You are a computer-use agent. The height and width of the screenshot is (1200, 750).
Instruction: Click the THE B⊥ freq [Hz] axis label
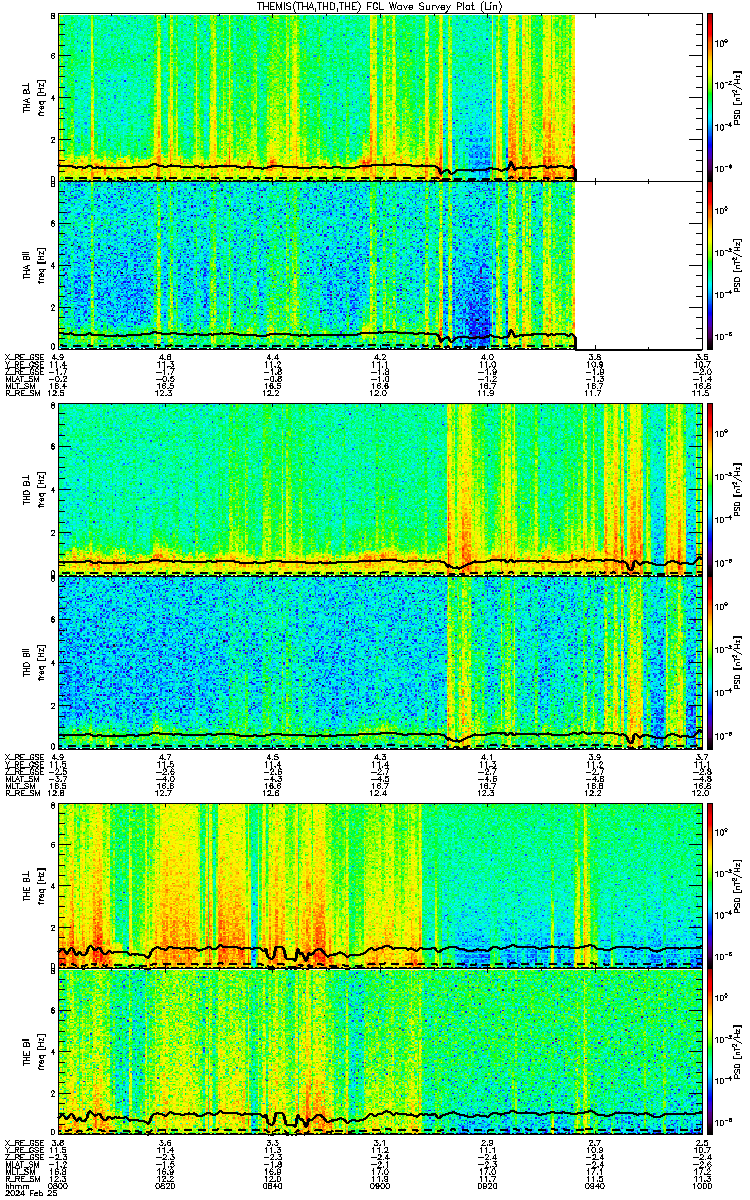40,884
